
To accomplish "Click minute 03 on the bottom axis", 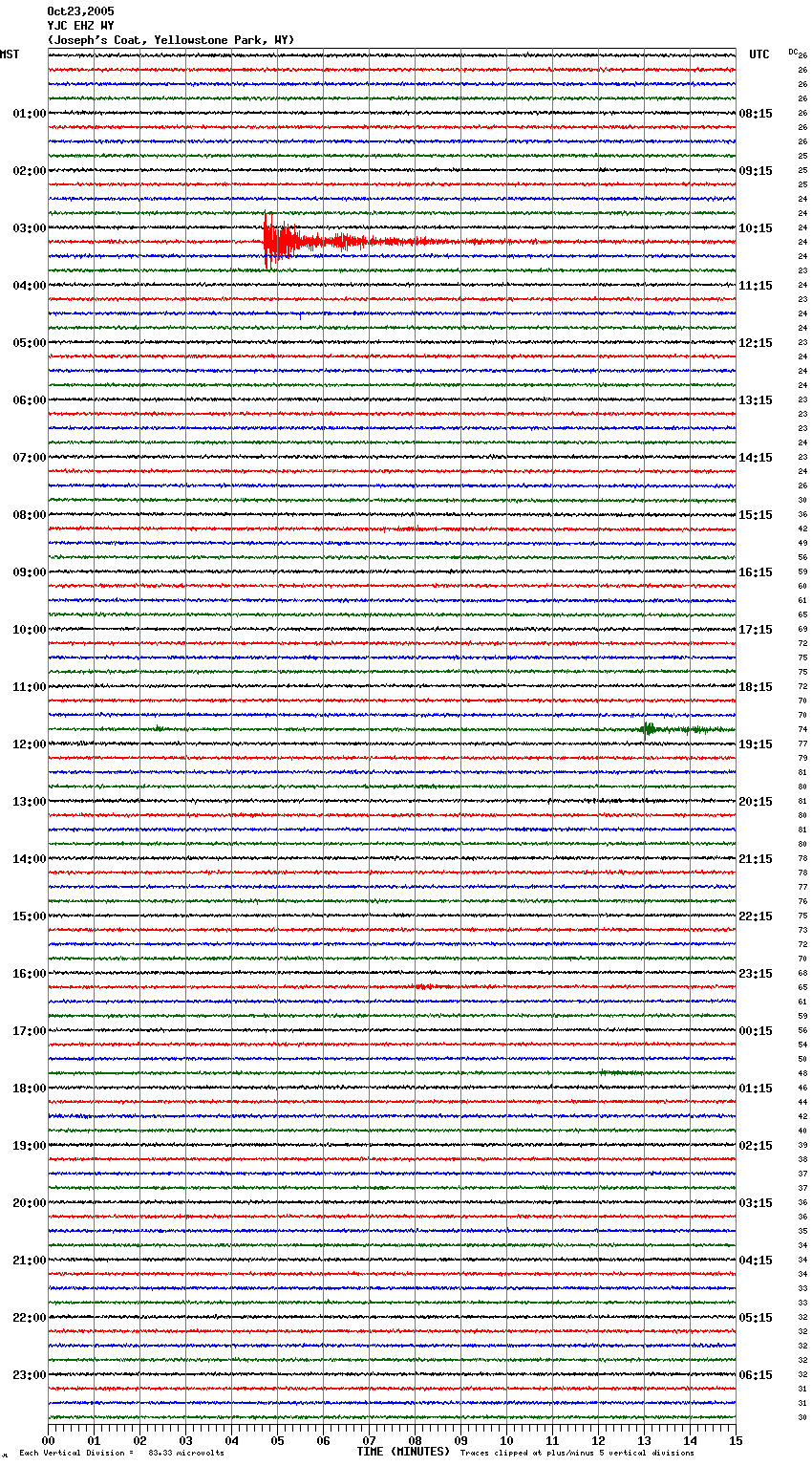I will pos(185,1440).
